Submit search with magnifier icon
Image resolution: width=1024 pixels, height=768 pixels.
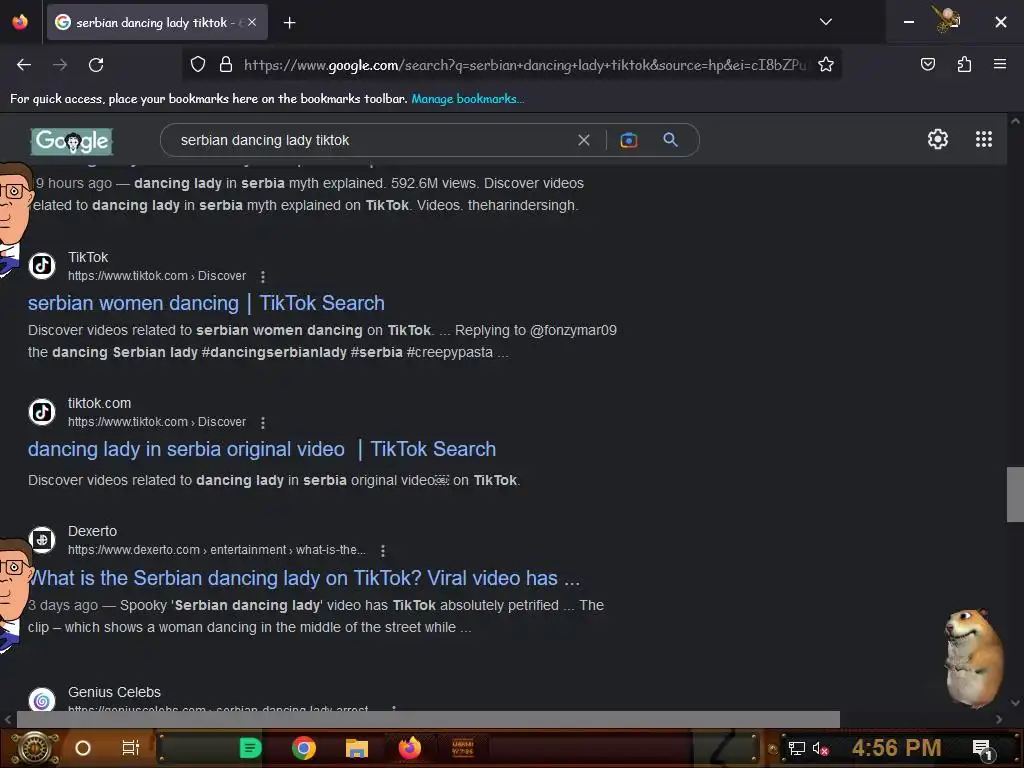tap(670, 140)
